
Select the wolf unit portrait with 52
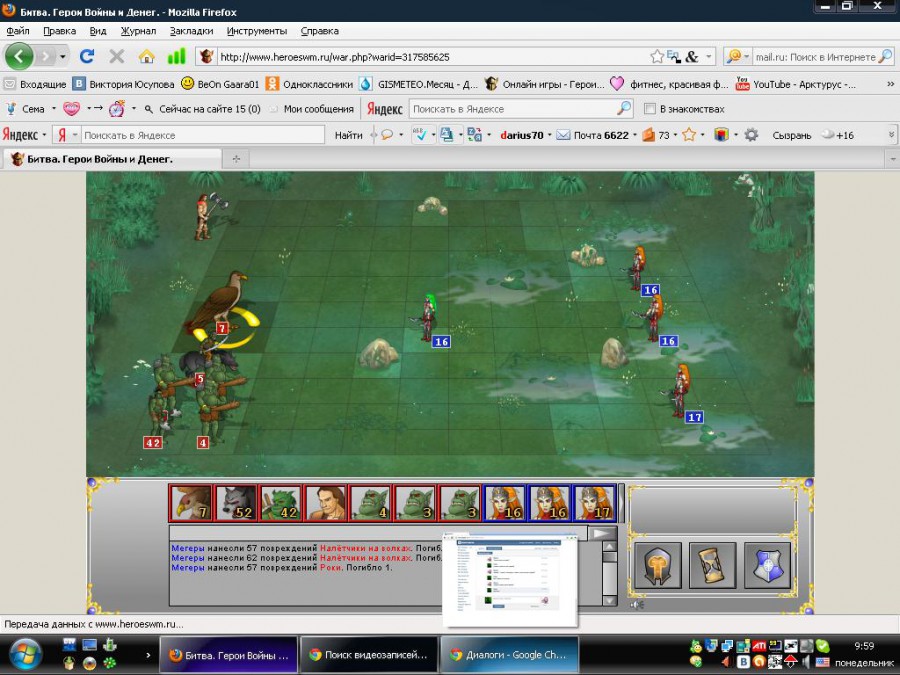pos(234,503)
